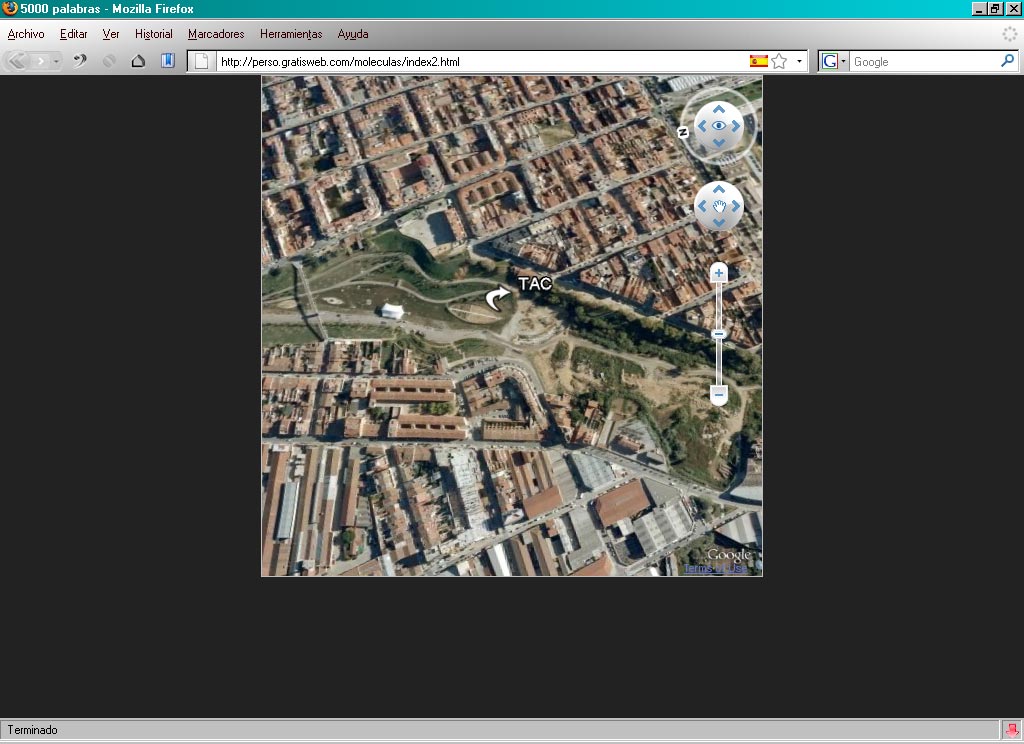This screenshot has width=1024, height=744.
Task: Reload the page using the toolbar
Action: 80,61
